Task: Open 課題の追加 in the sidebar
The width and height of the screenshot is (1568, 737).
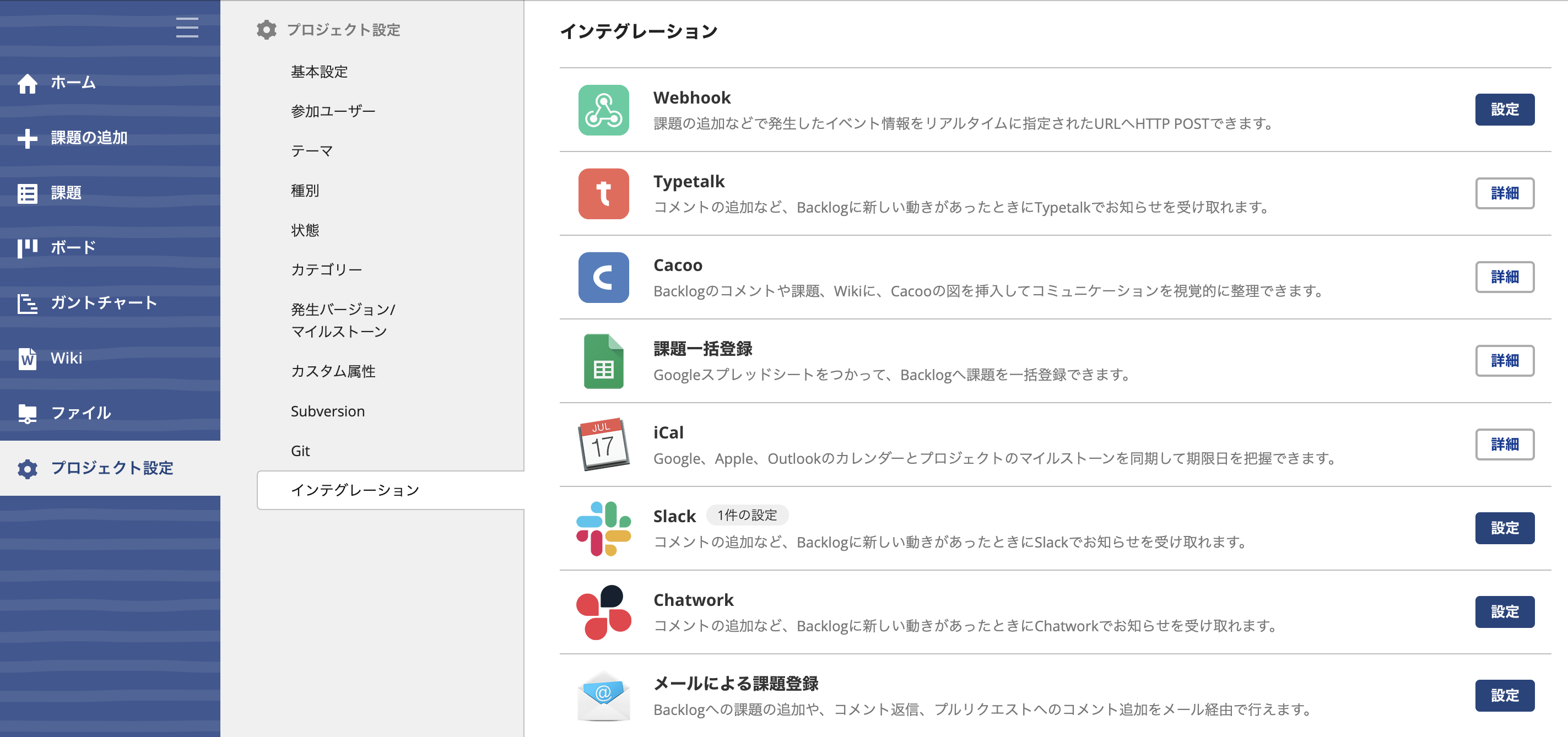Action: click(110, 138)
